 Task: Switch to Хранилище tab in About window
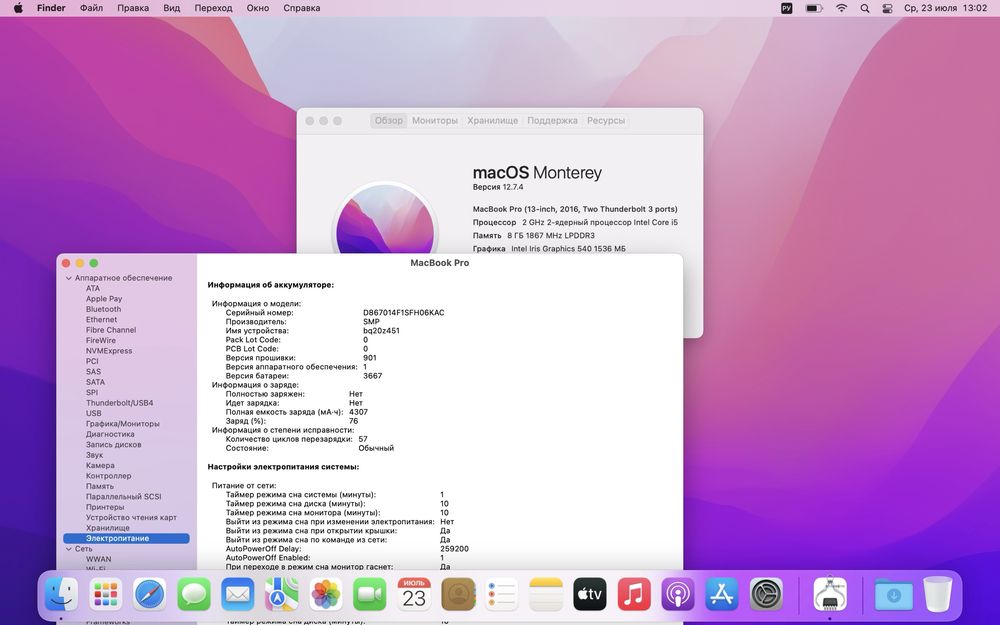coord(492,121)
